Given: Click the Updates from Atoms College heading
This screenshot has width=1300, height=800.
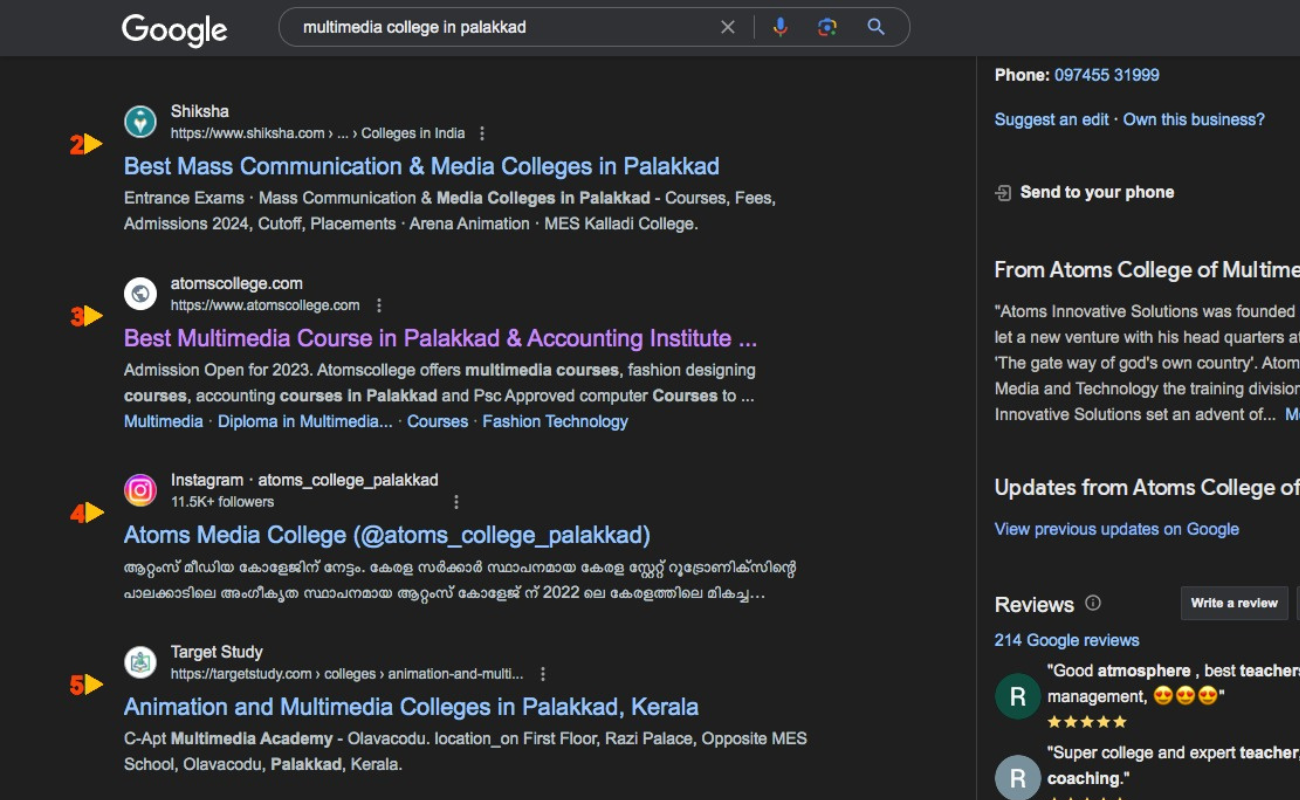Looking at the screenshot, I should coord(1147,488).
